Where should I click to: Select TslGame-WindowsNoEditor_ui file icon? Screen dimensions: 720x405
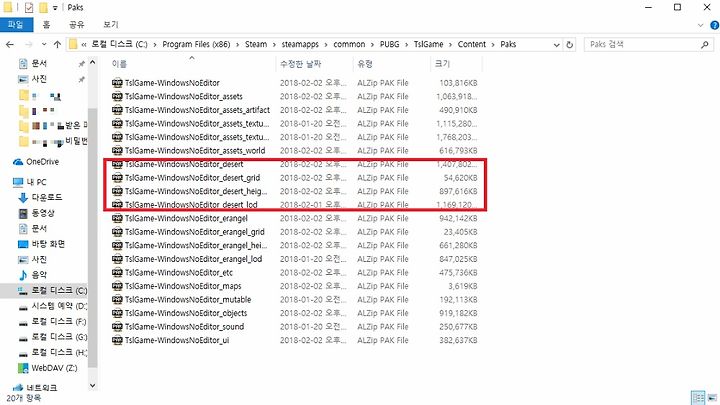(x=117, y=340)
